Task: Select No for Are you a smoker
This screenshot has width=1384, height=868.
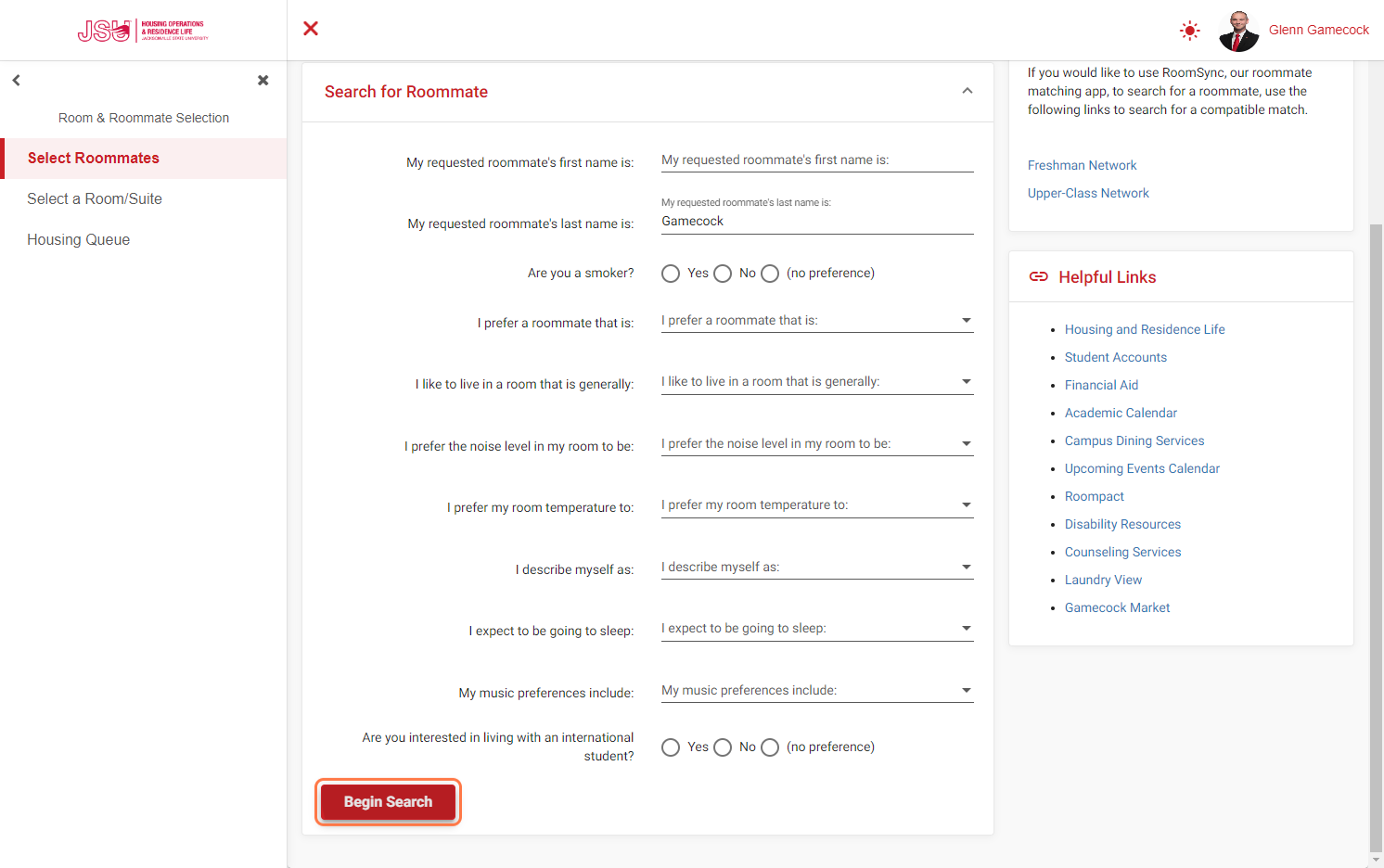Action: click(723, 274)
